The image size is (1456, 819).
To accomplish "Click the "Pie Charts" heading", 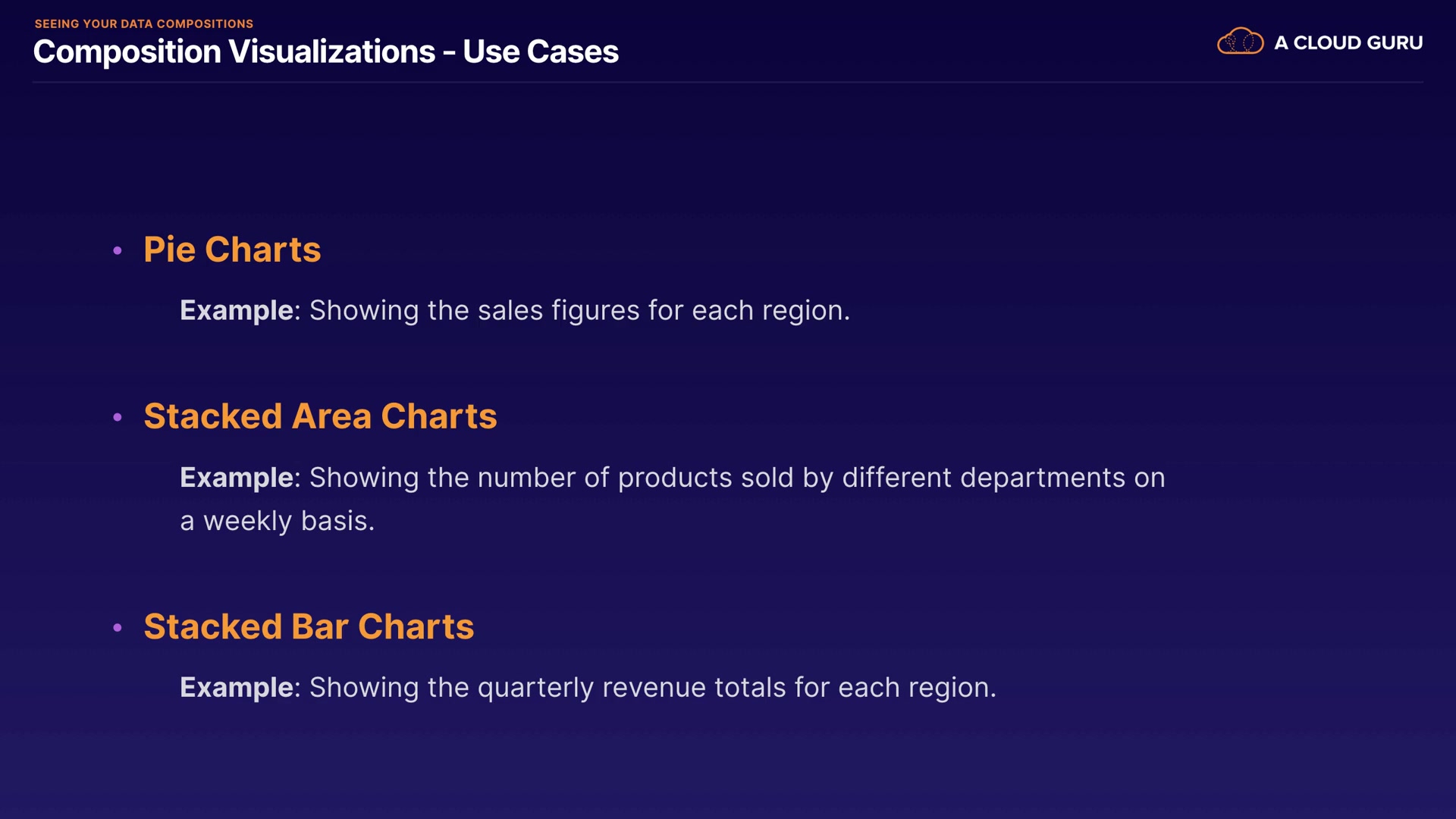I will (x=232, y=249).
